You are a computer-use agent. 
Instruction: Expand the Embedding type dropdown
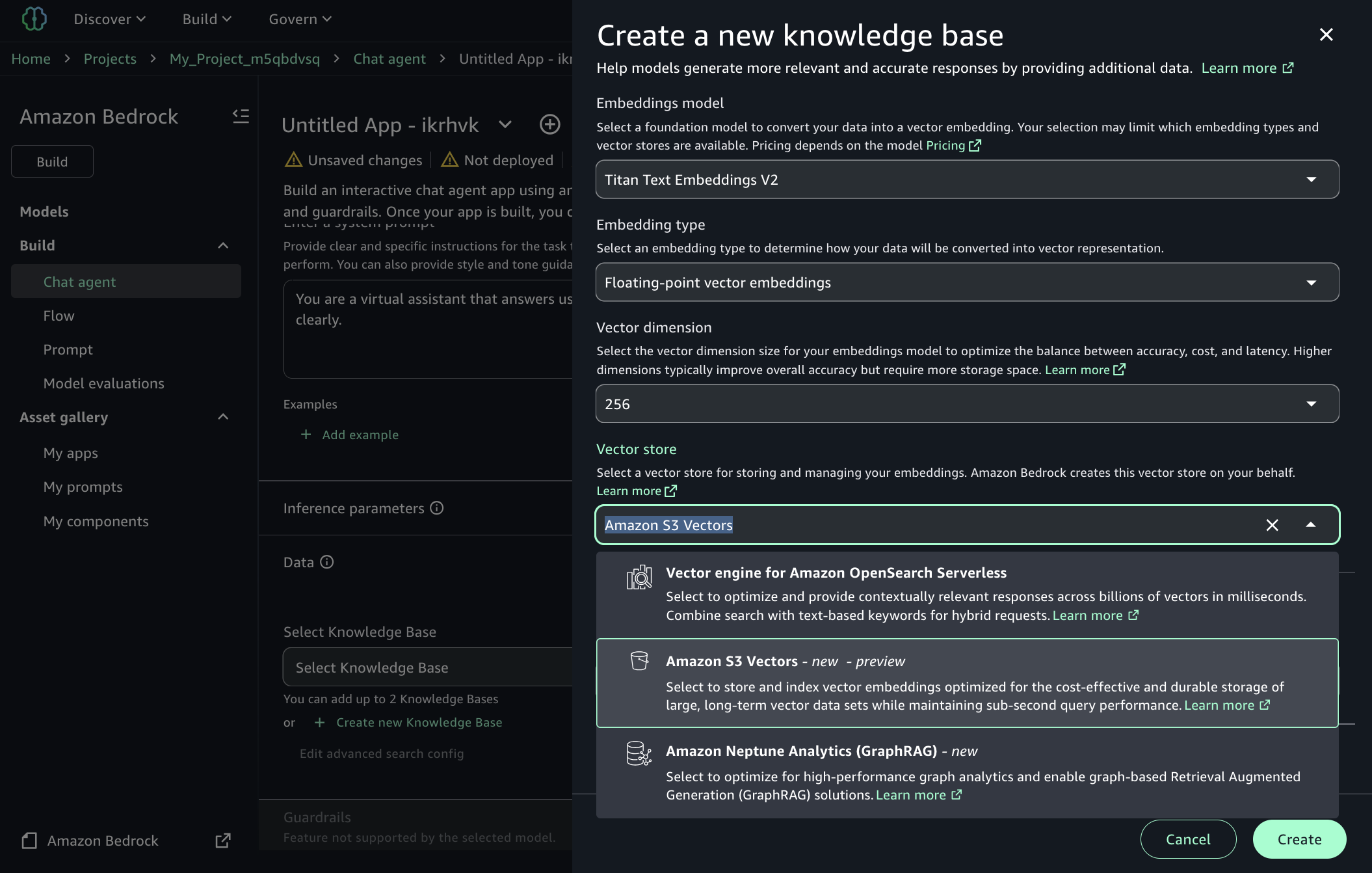pyautogui.click(x=966, y=282)
